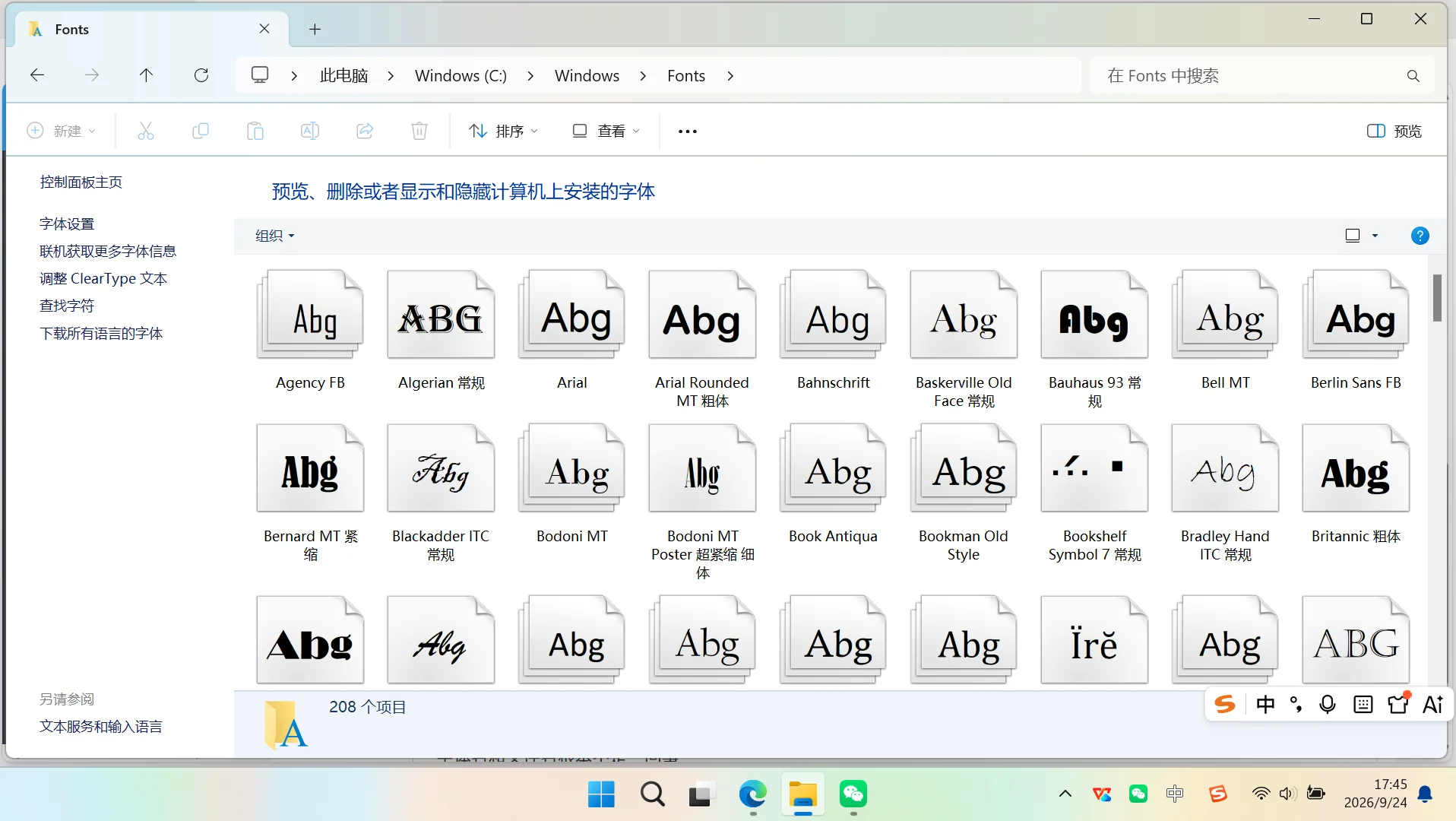This screenshot has height=821, width=1456.
Task: Expand the 组织 organize menu
Action: tap(274, 236)
